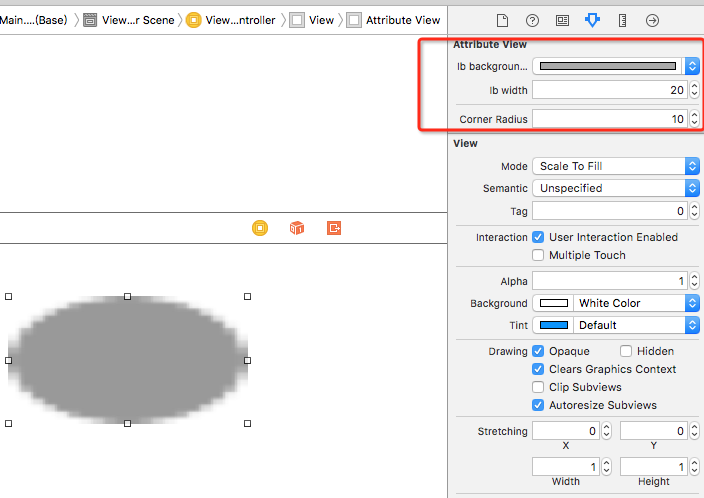
Task: Click the Alpha value field
Action: [x=610, y=281]
